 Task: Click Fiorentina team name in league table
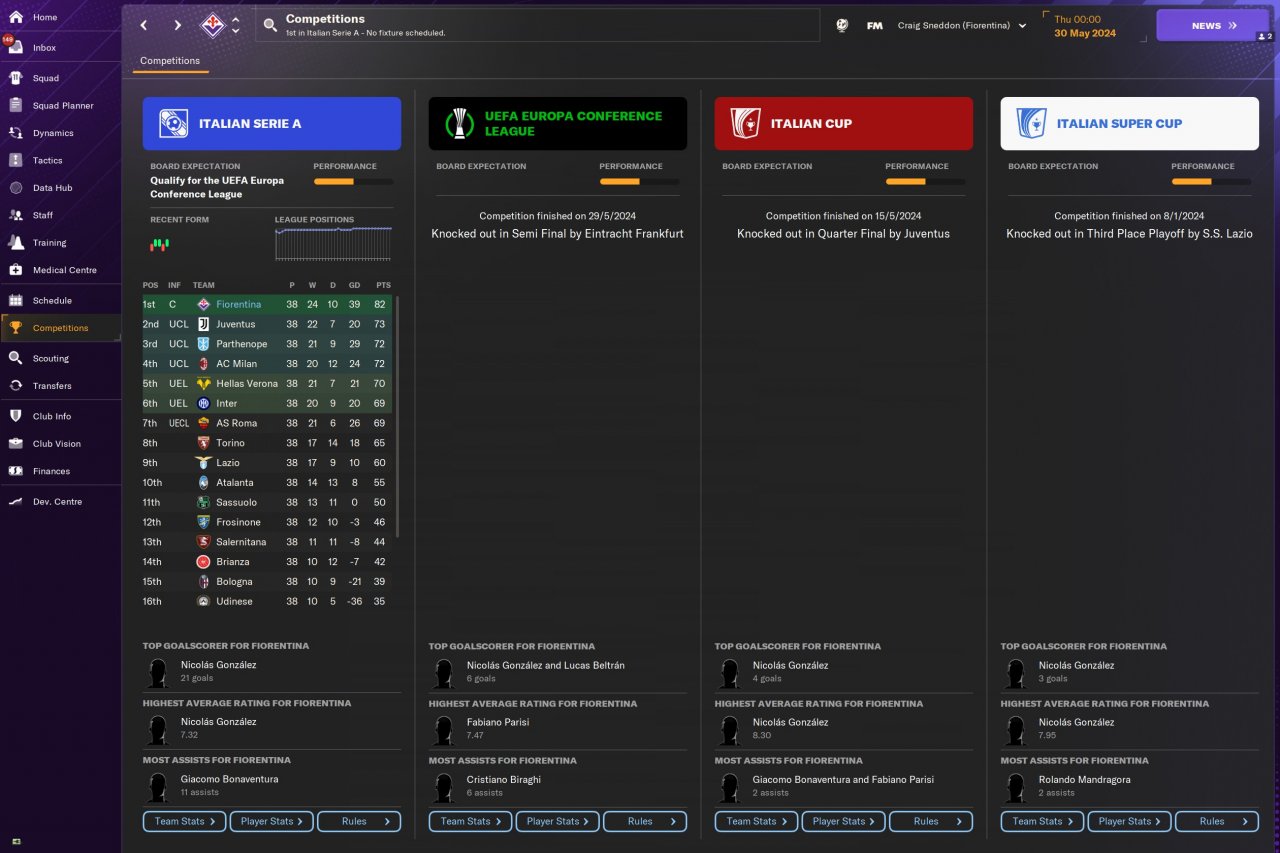tap(239, 304)
